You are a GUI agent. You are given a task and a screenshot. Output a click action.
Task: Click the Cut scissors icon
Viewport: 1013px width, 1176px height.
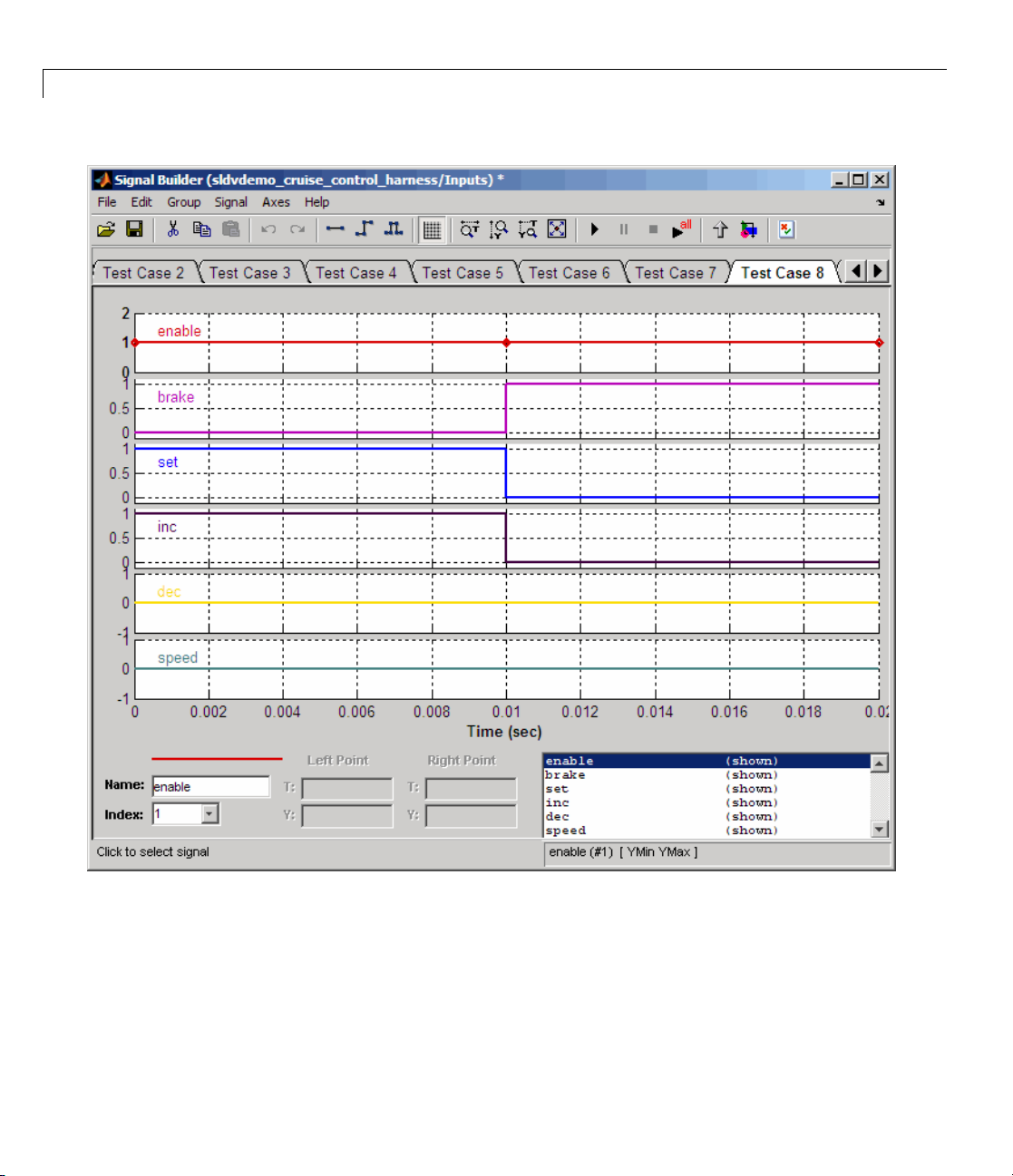tap(172, 229)
